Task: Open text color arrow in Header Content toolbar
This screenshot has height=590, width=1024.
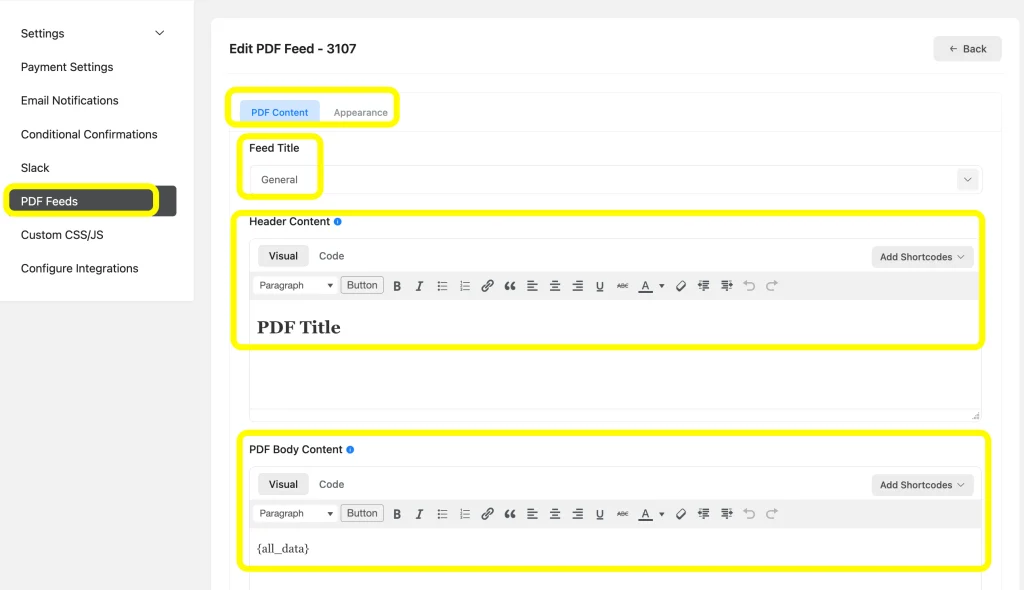Action: (662, 286)
